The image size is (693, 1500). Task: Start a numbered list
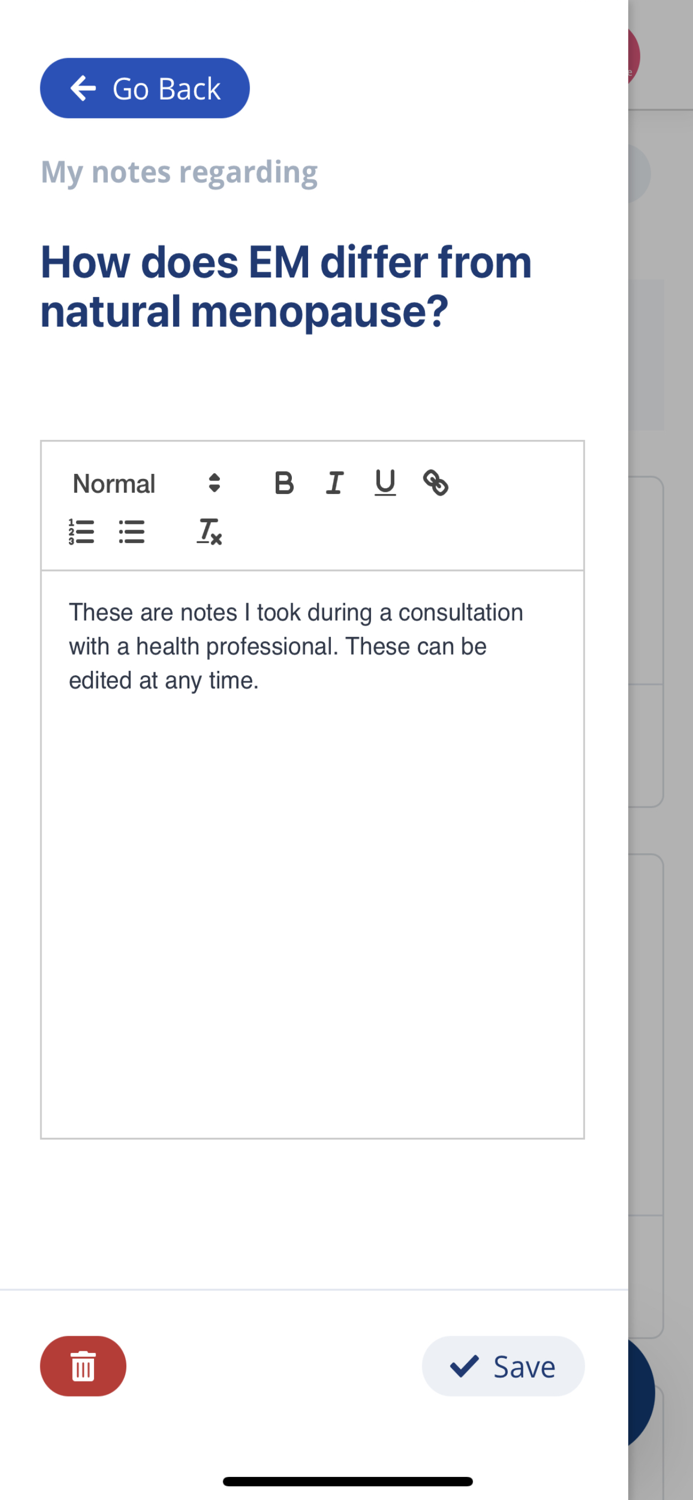pos(81,532)
